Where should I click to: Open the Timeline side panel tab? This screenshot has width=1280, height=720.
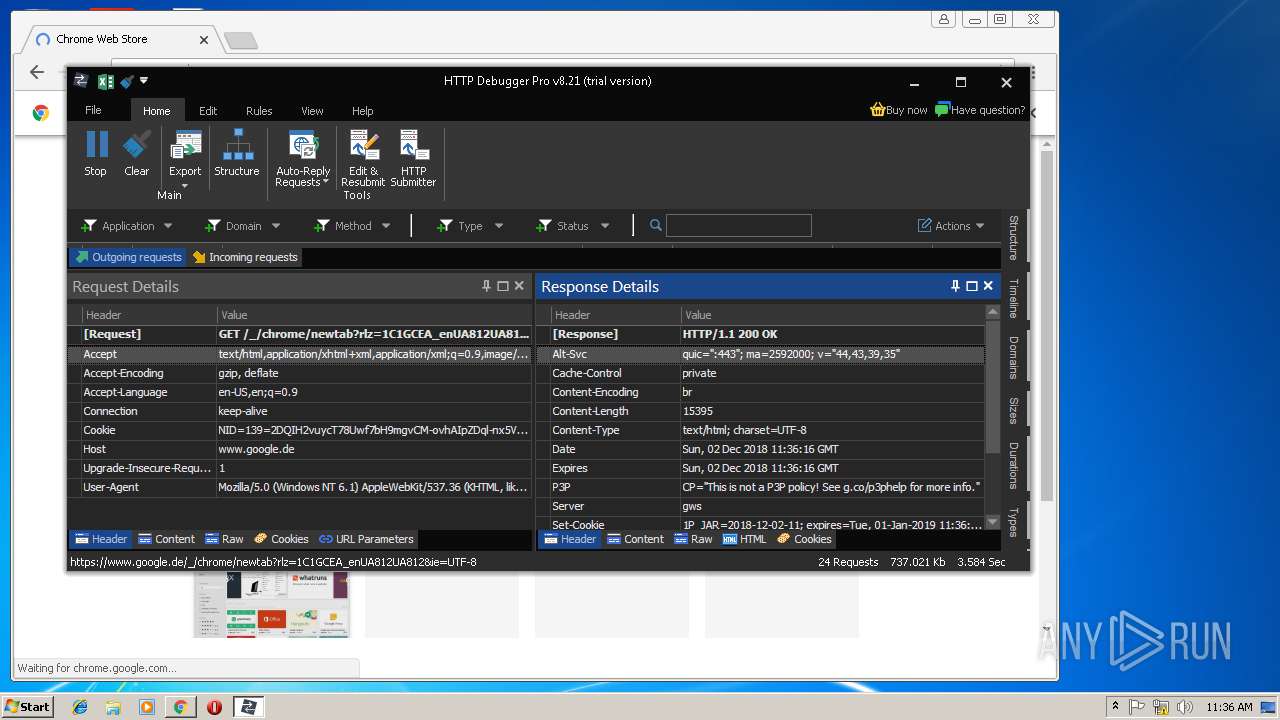coord(1013,298)
